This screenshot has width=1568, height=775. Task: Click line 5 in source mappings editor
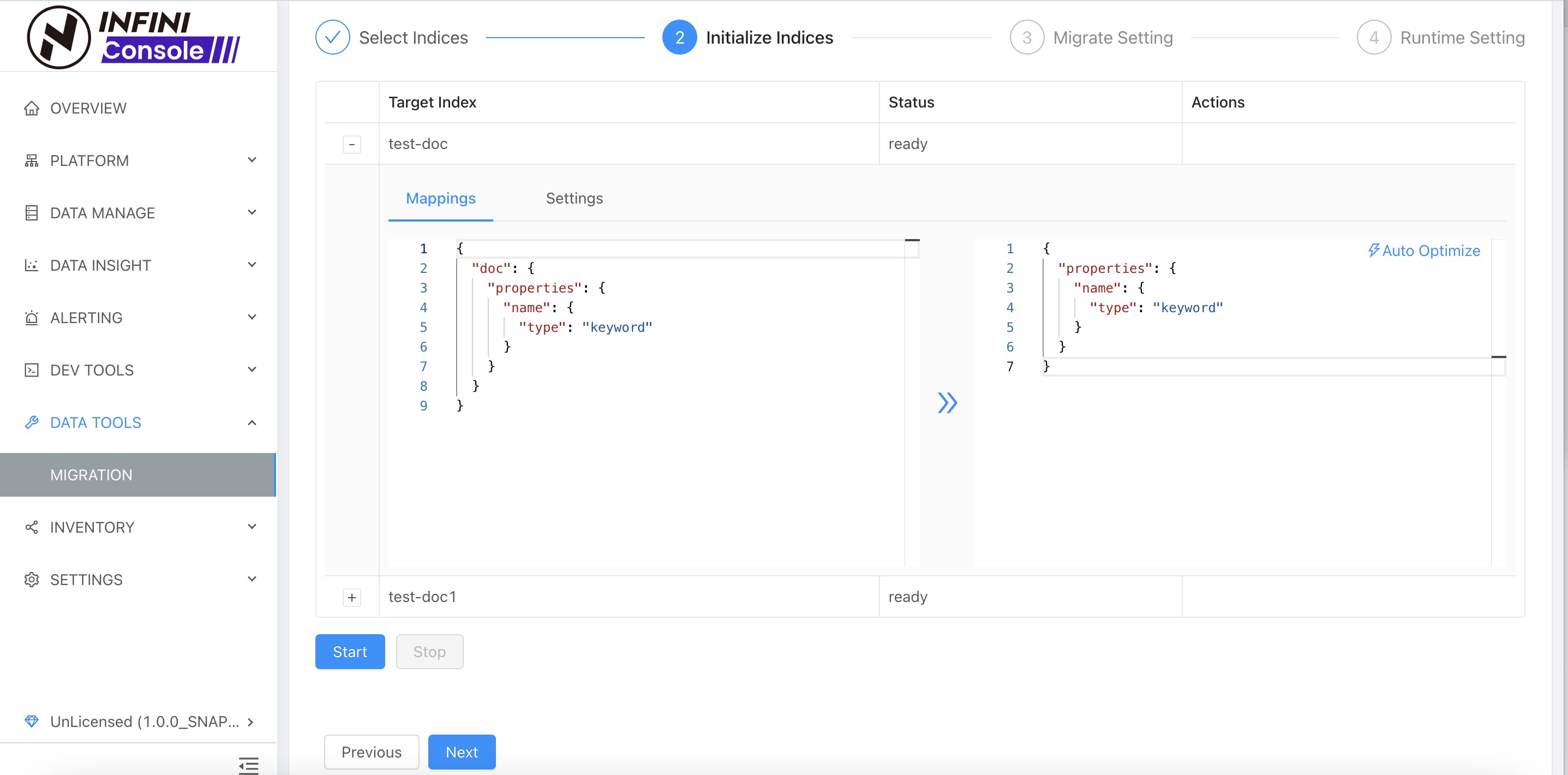584,327
